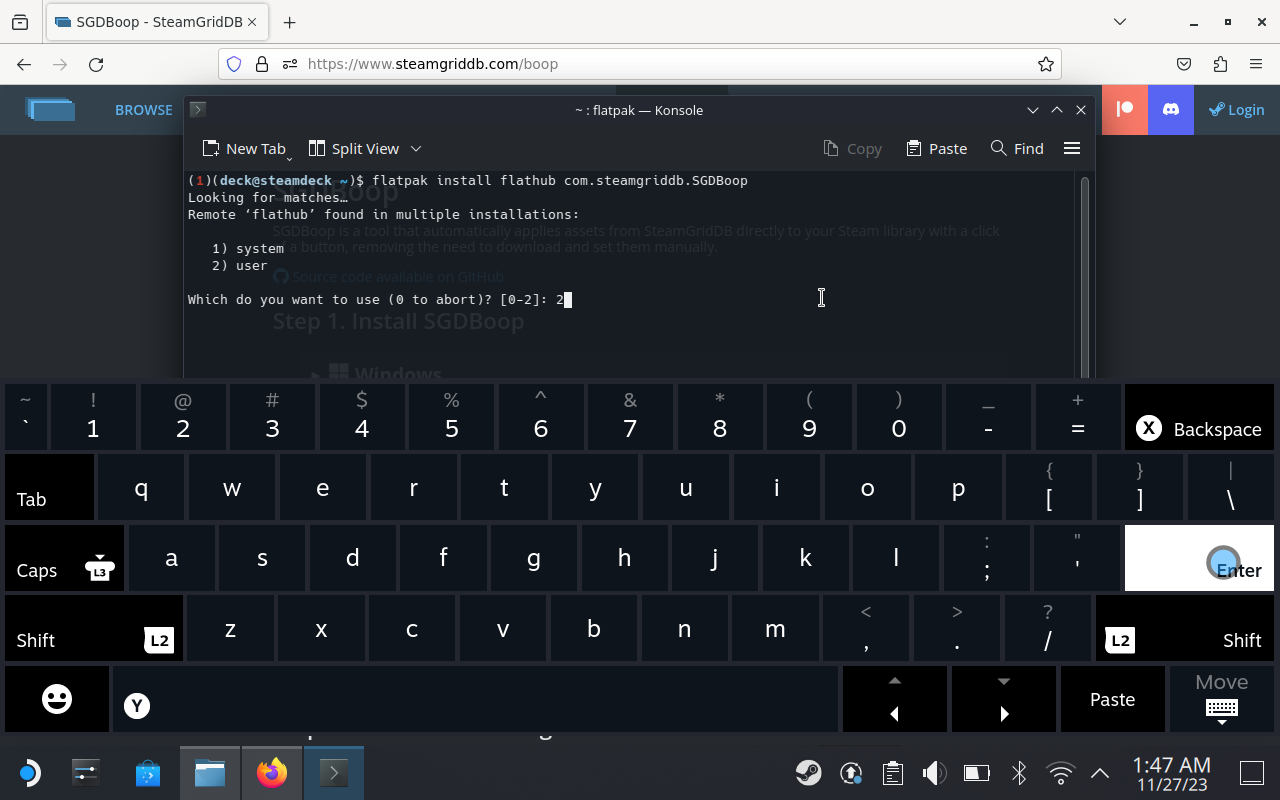Tap left arrow key on keyboard
Screen dimensions: 1280x800
(x=894, y=699)
